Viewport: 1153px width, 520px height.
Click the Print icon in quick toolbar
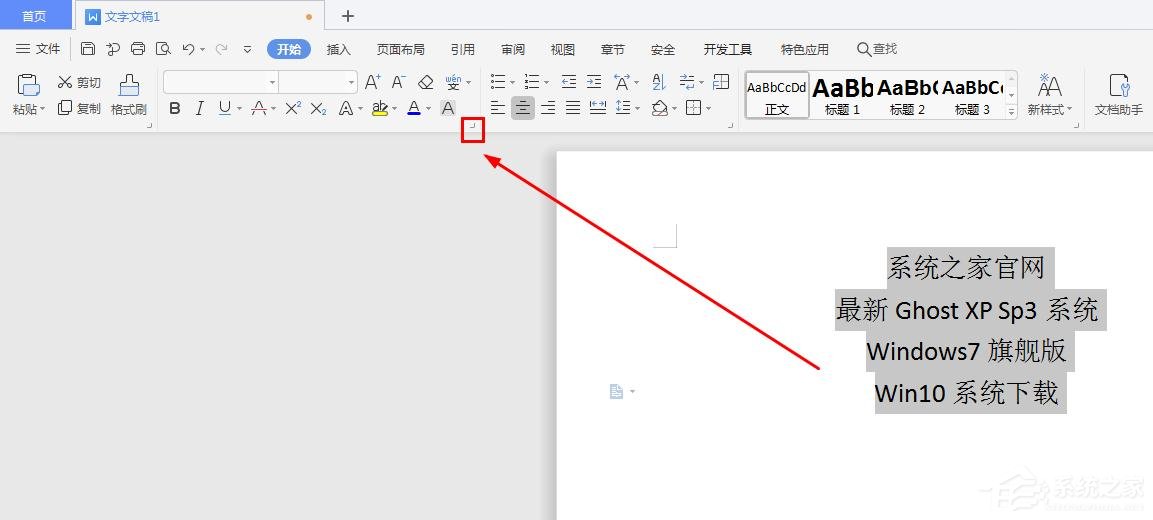pyautogui.click(x=138, y=49)
